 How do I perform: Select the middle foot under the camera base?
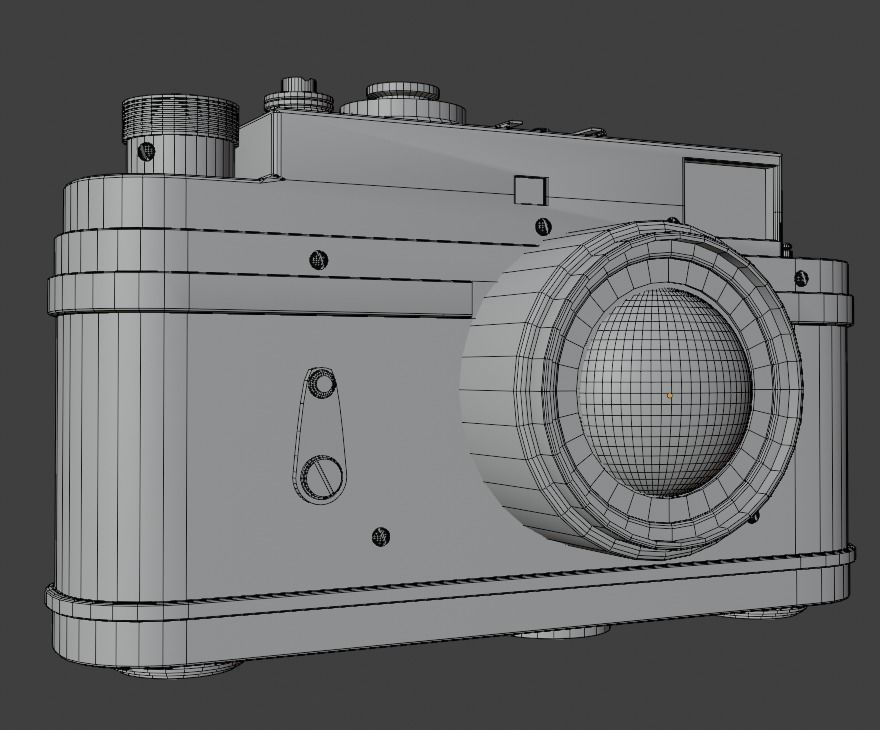(x=562, y=633)
